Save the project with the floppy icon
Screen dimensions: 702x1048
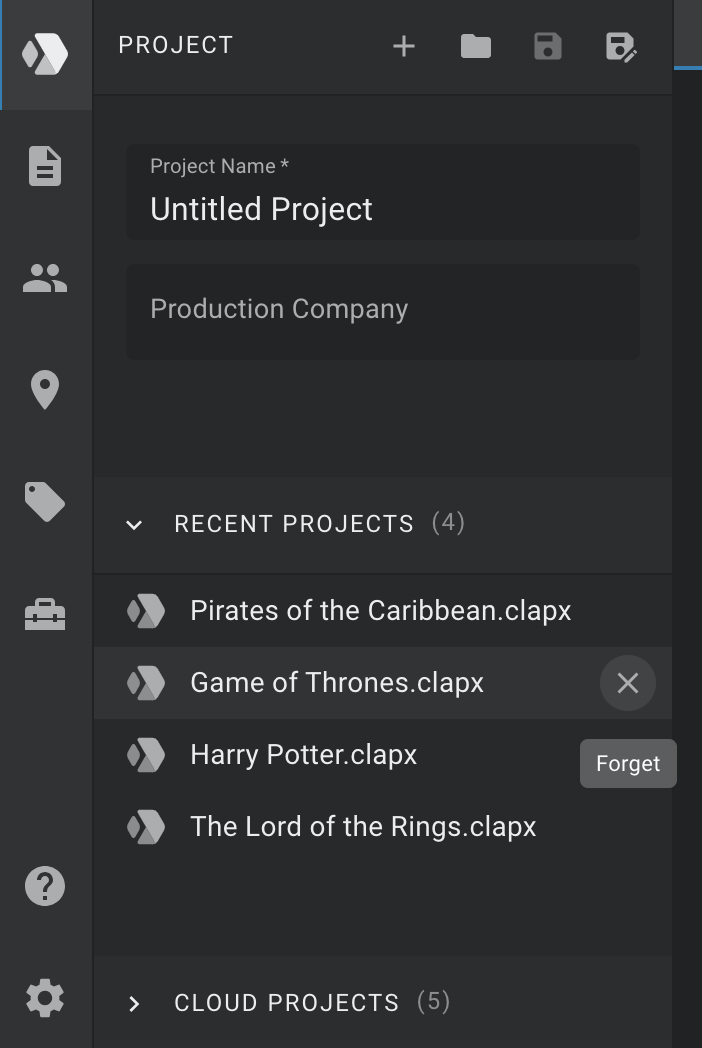[548, 46]
